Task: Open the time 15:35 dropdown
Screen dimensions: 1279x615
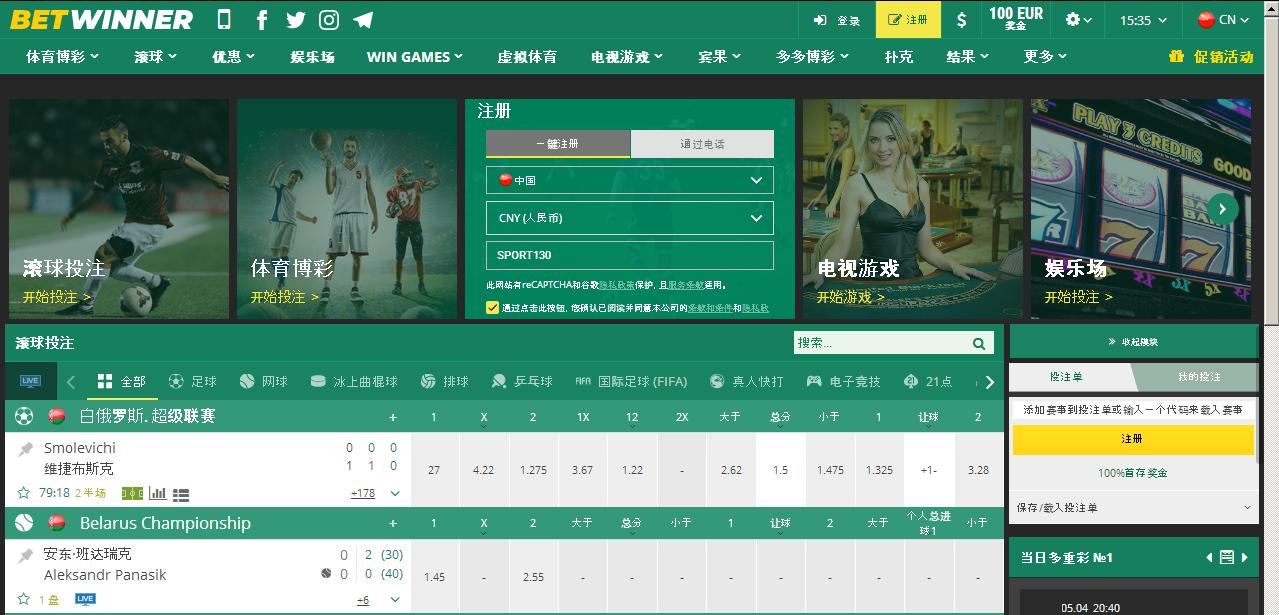Action: pyautogui.click(x=1142, y=19)
